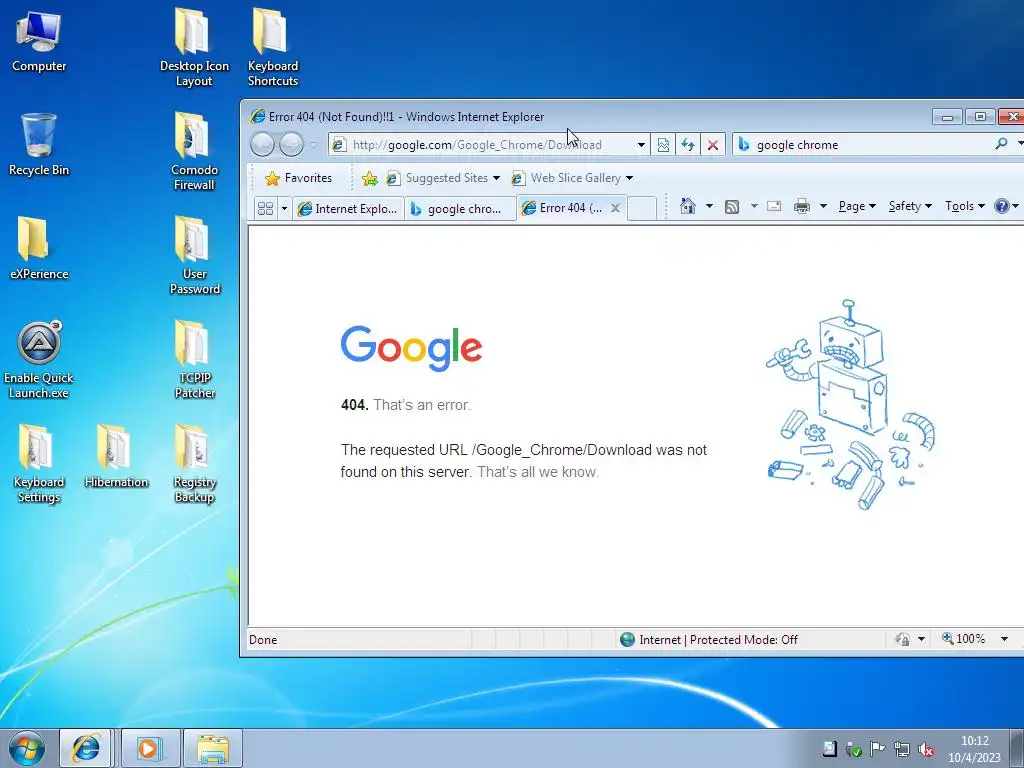Click the RSS Feeds icon
Screen dimensions: 1024x768
tap(732, 206)
